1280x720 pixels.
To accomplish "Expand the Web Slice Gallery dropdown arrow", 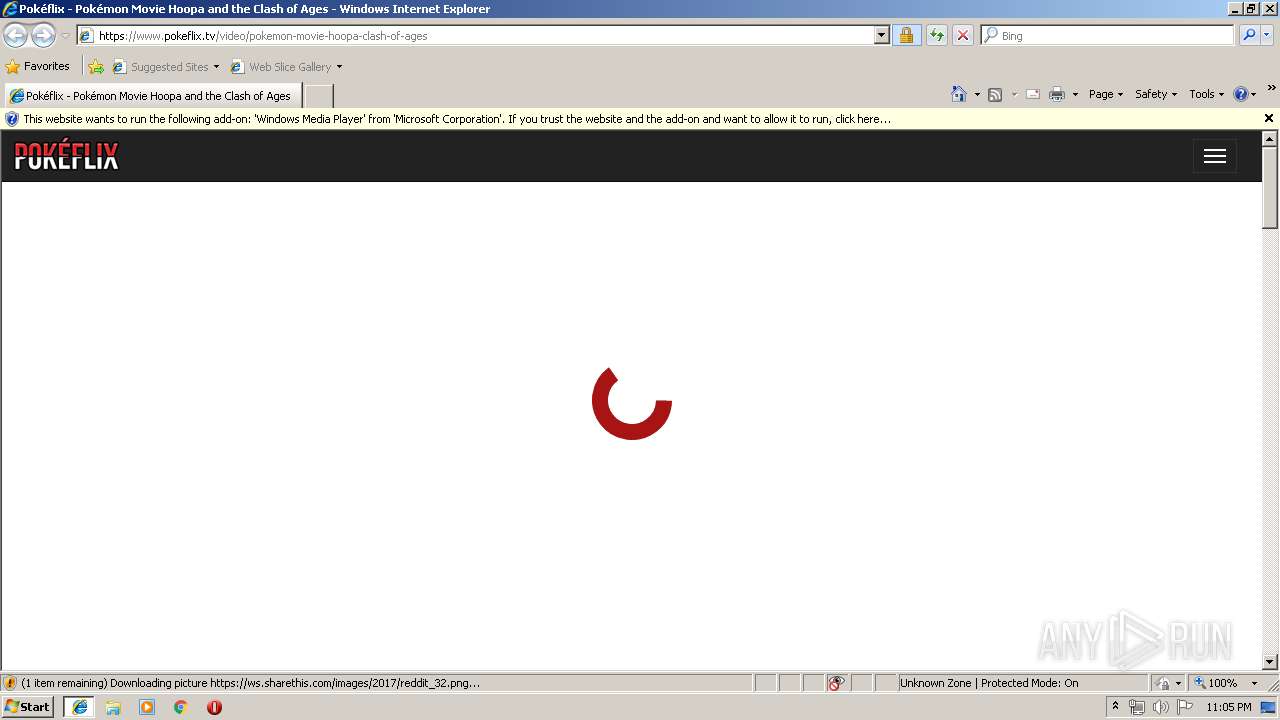I will point(339,67).
